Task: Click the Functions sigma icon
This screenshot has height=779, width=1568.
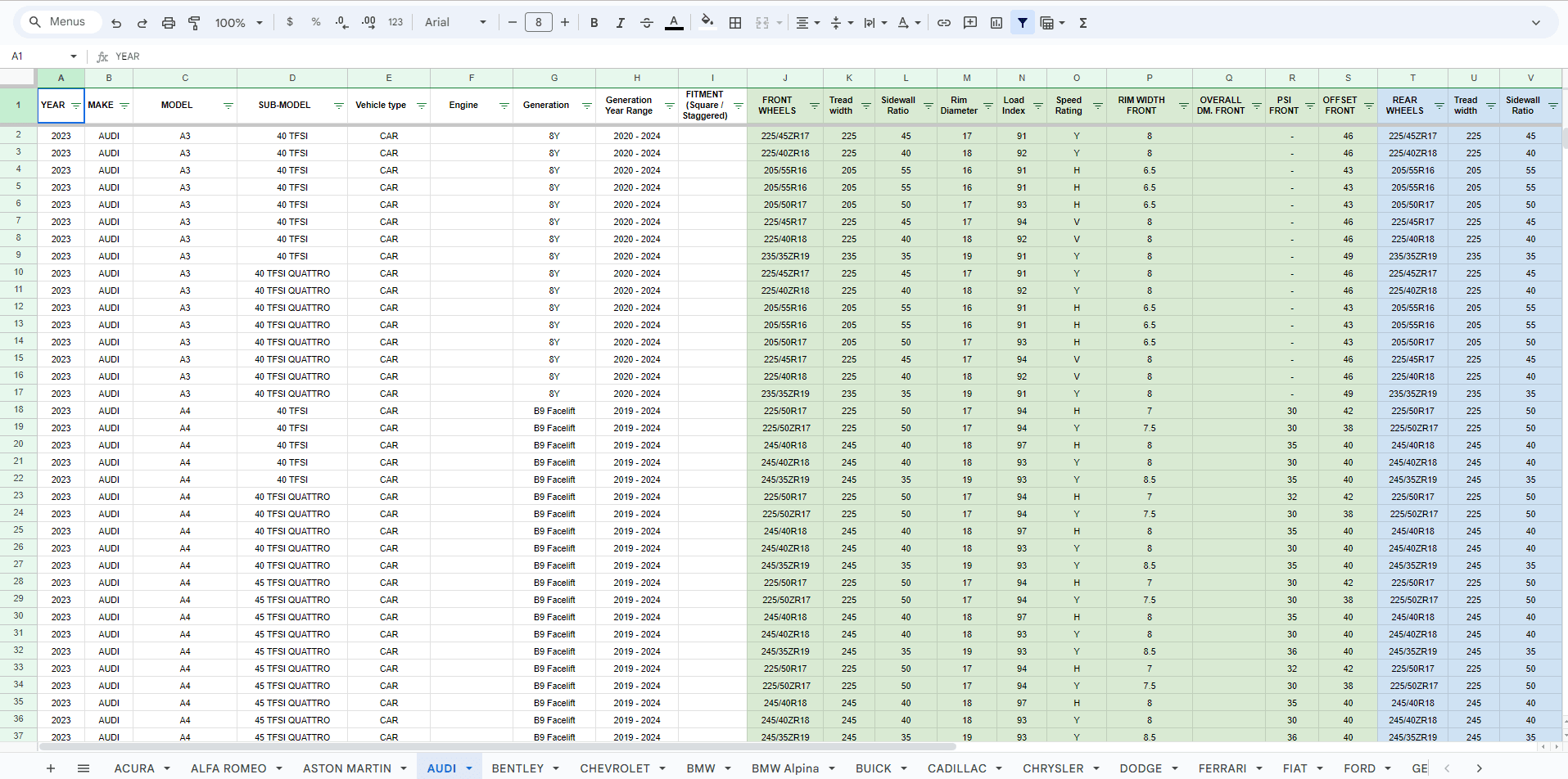Action: [1083, 23]
